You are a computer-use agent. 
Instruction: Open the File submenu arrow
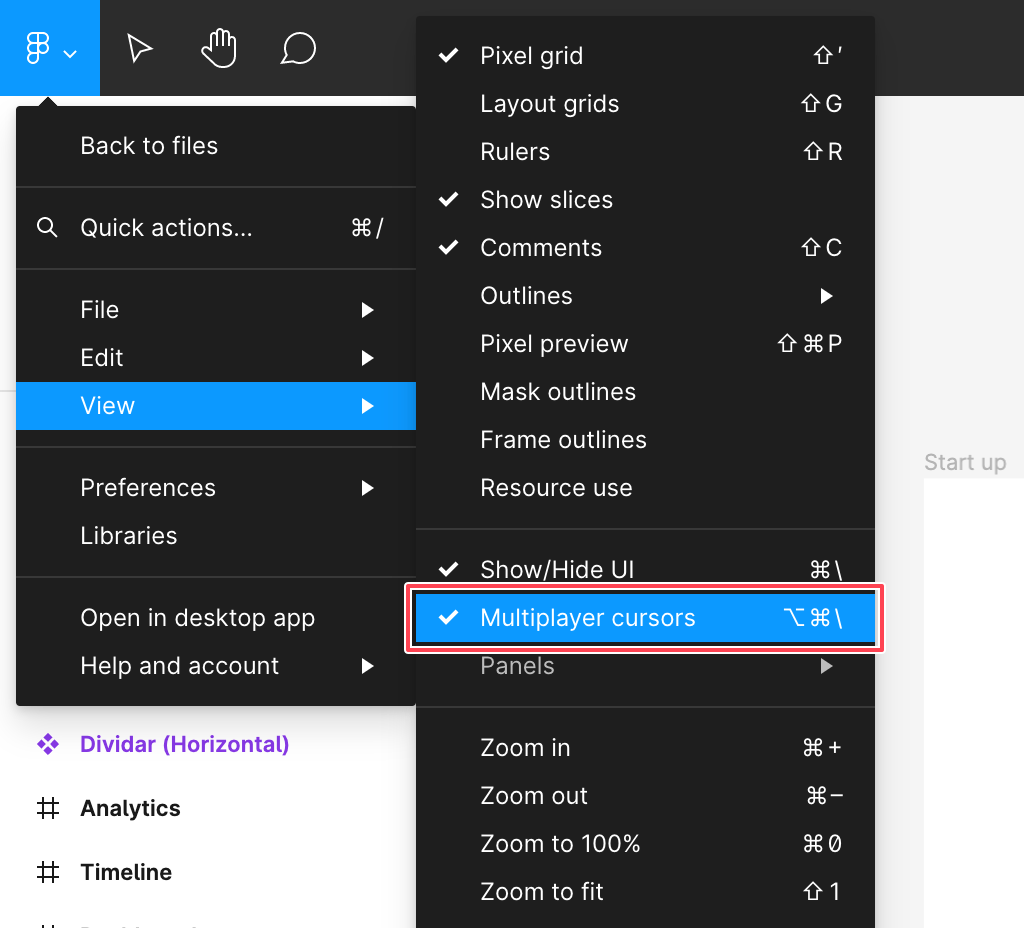(x=369, y=309)
